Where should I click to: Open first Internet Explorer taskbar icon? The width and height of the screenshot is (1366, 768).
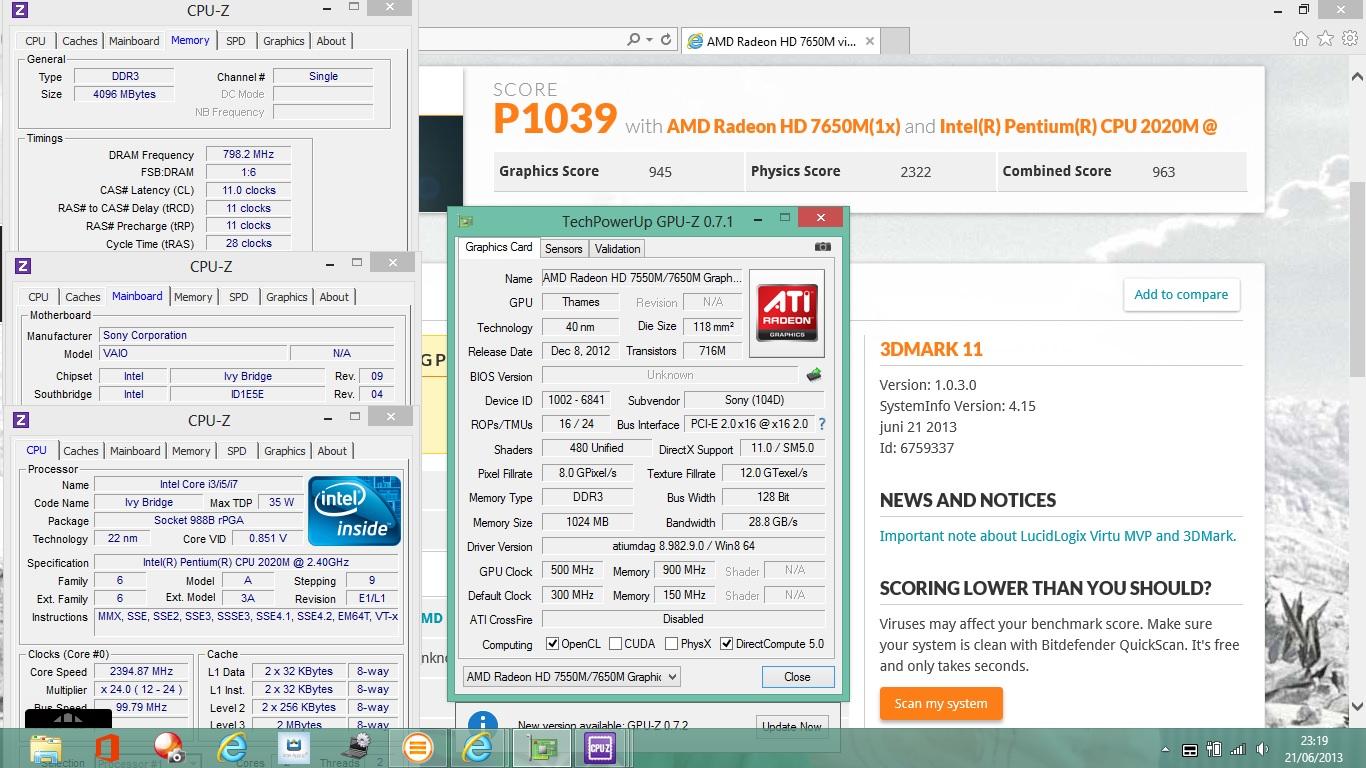click(231, 748)
